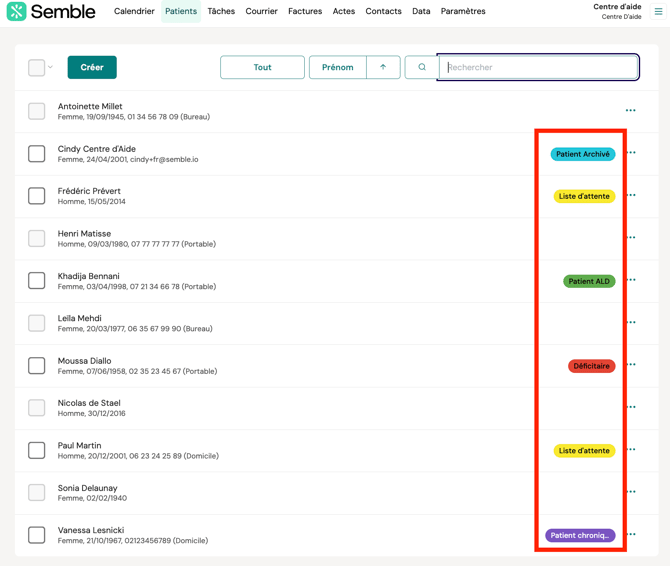670x566 pixels.
Task: Open the Prénom sort dropdown
Action: (337, 67)
